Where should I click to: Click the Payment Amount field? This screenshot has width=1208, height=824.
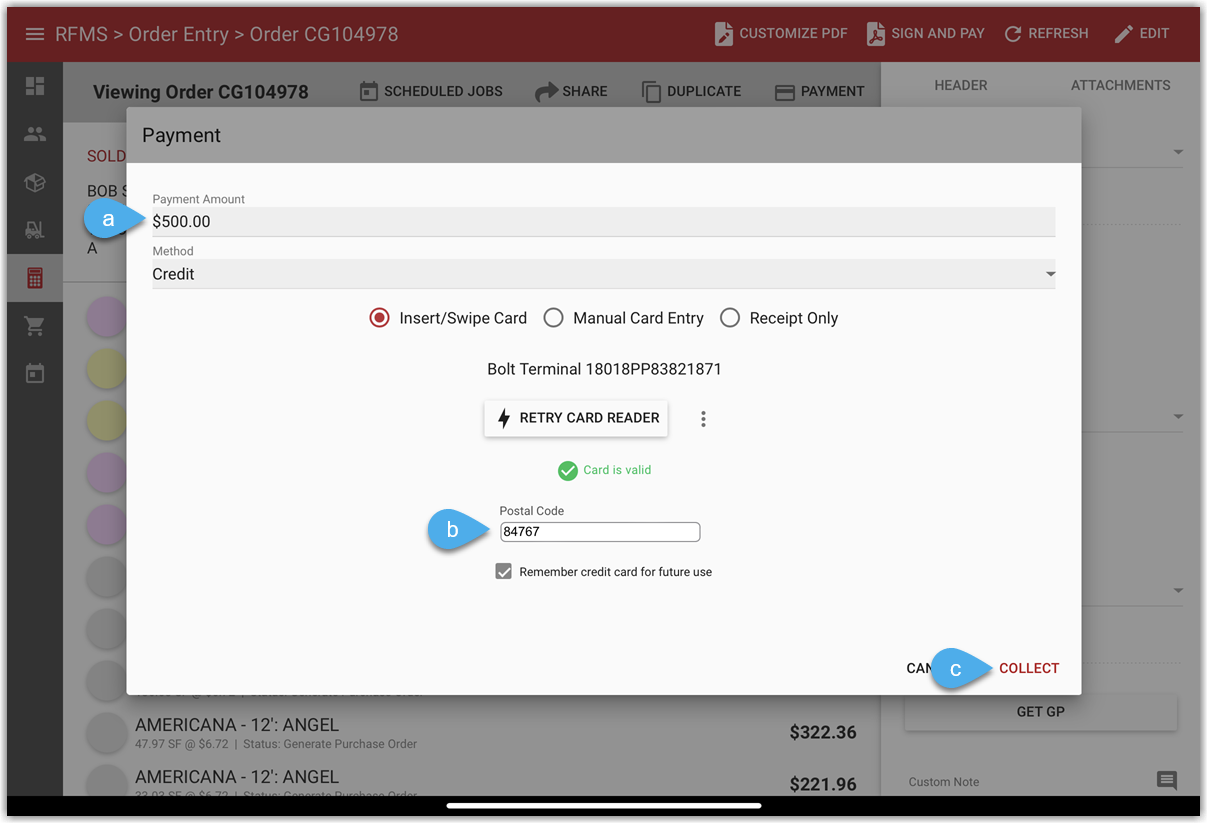pos(603,221)
